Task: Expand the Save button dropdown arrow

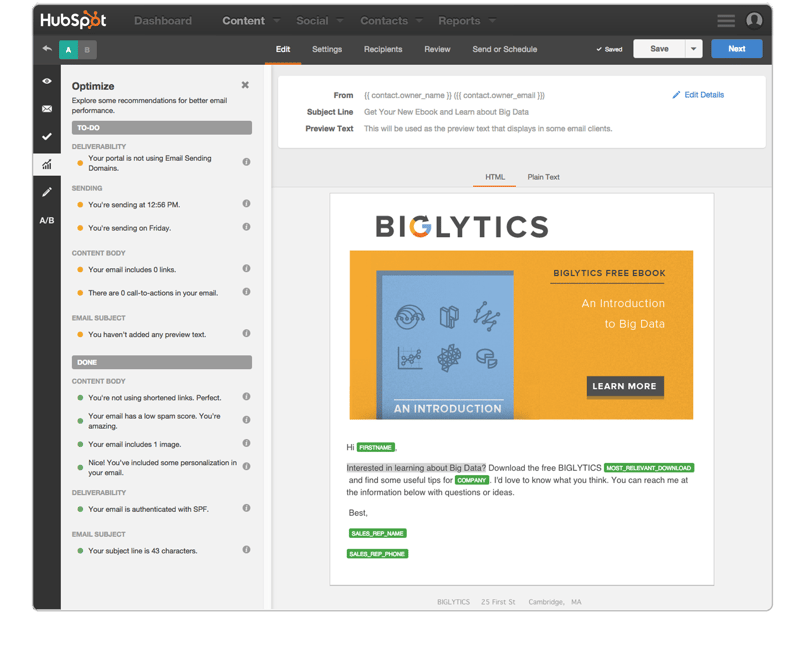Action: 693,49
